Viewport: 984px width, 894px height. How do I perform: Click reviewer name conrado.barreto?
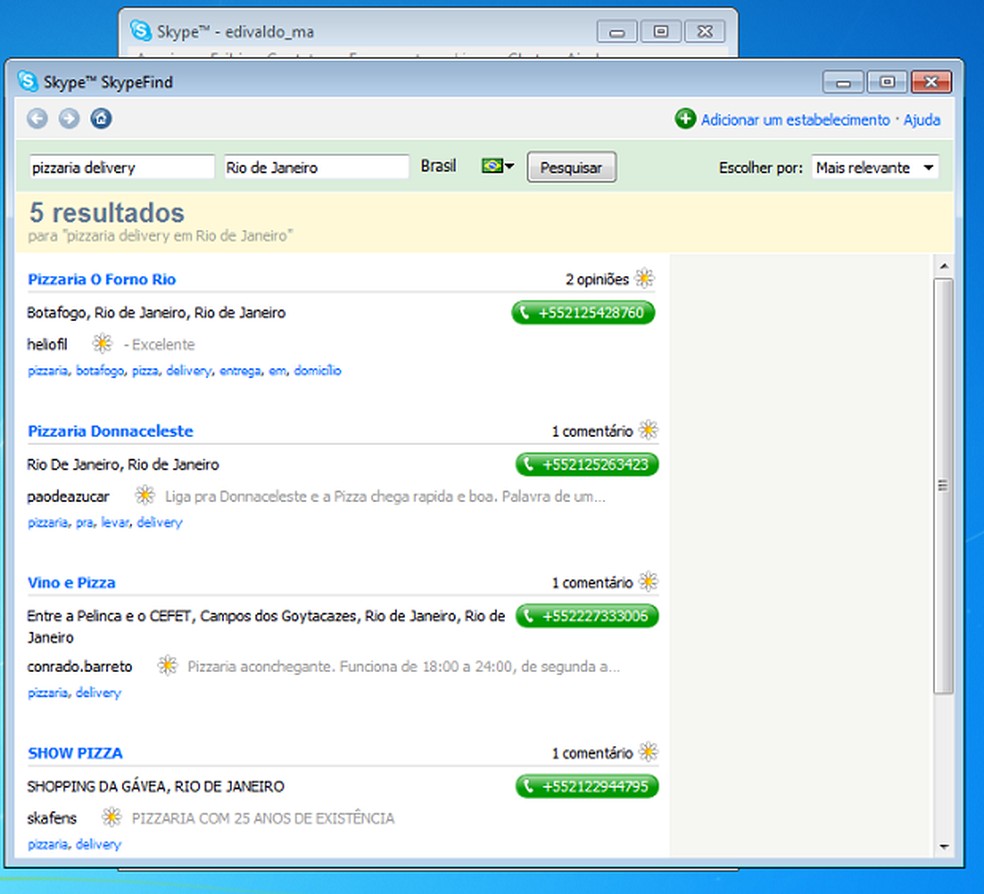80,666
